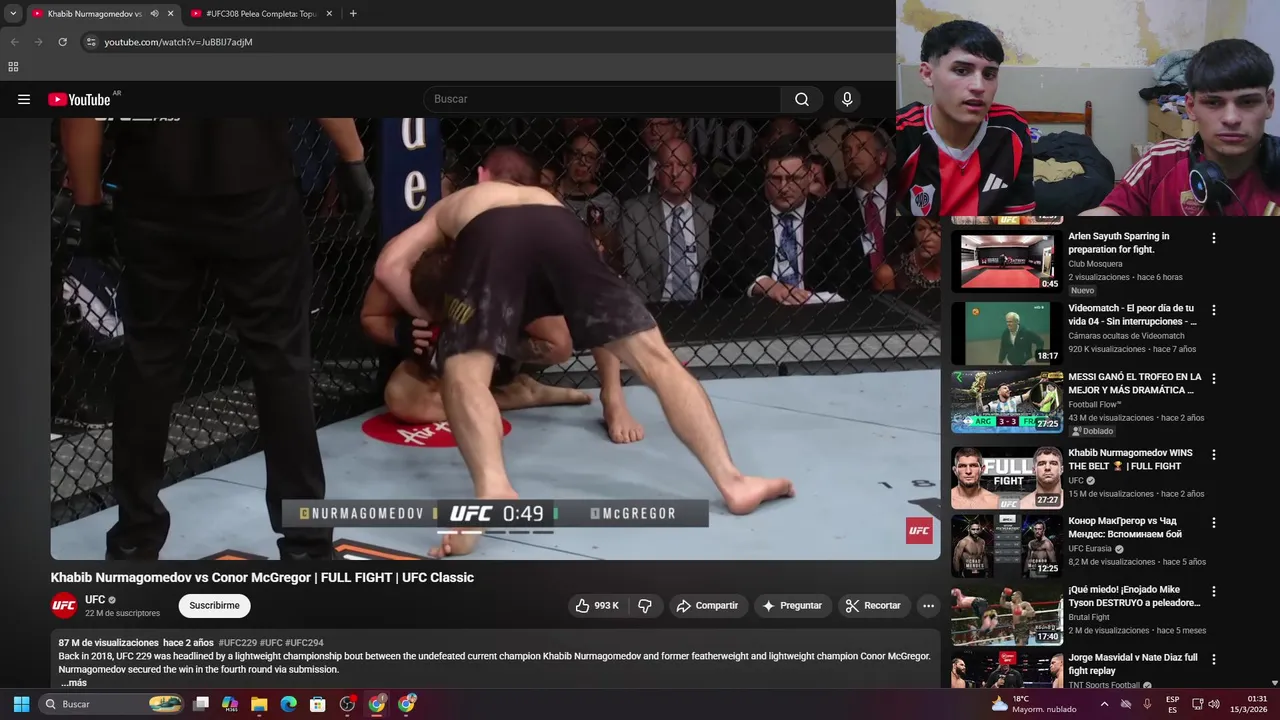This screenshot has height=720, width=1280.
Task: Open options menu for Mike Tyson video
Action: [1214, 591]
